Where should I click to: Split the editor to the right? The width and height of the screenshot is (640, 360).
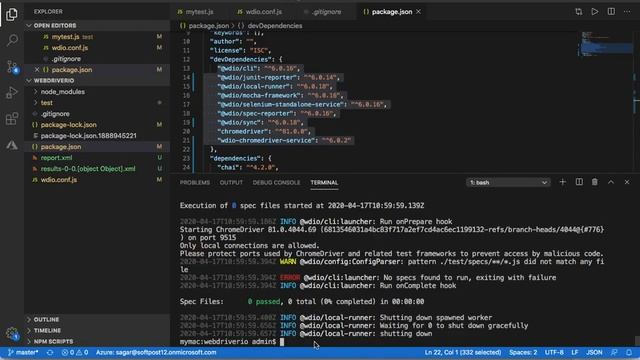pyautogui.click(x=611, y=12)
